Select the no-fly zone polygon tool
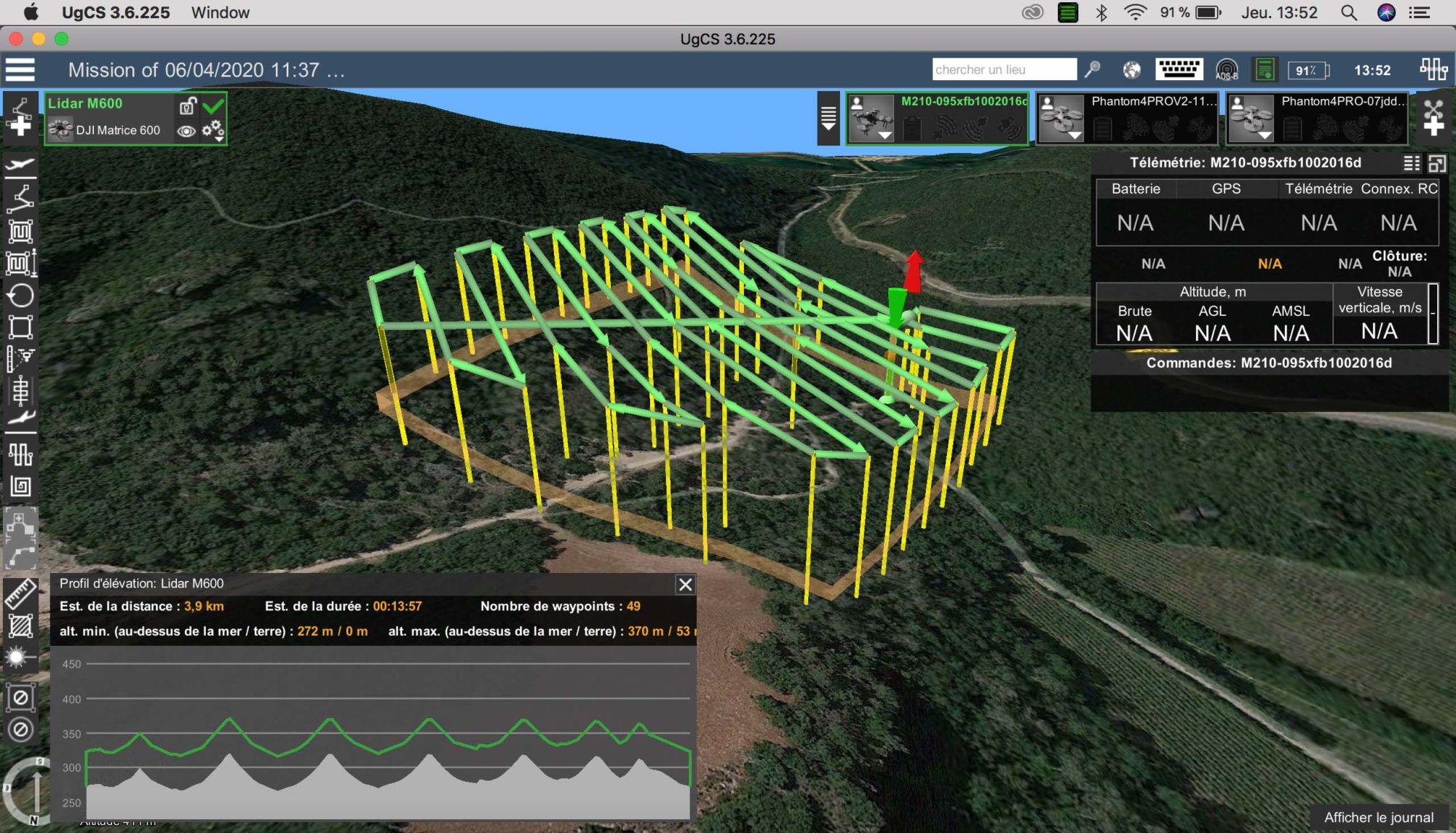The height and width of the screenshot is (833, 1456). [x=20, y=698]
